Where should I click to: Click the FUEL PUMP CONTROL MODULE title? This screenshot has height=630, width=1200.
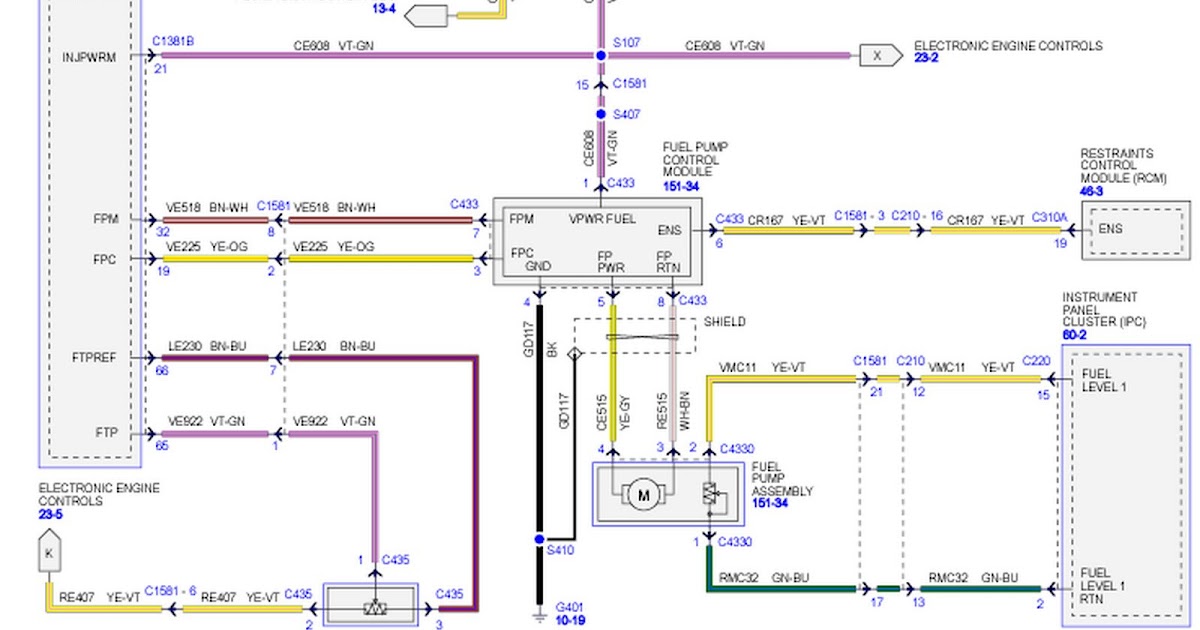[695, 160]
